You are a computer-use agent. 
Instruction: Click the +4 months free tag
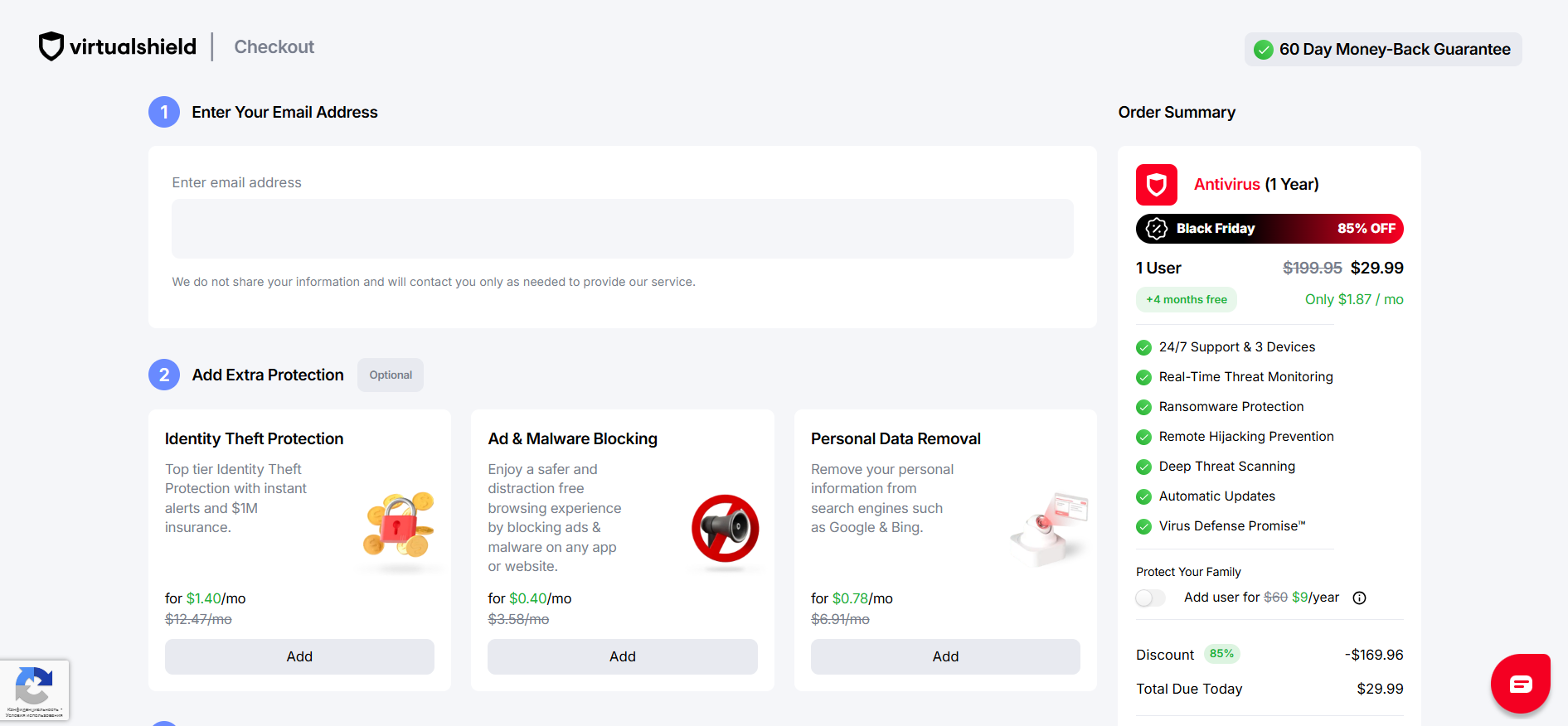click(1186, 300)
